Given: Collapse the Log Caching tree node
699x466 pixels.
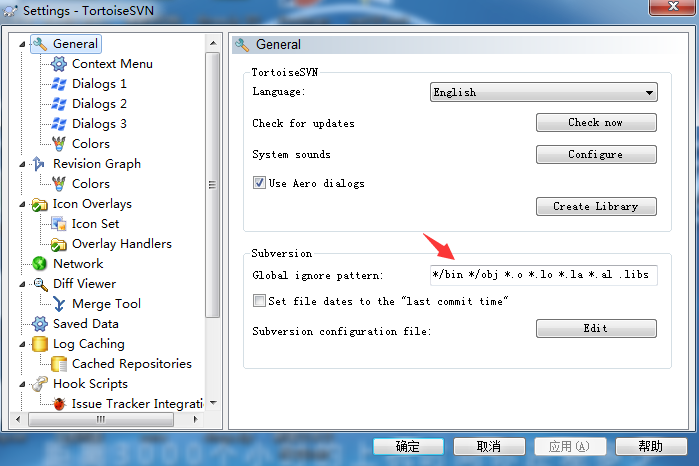Looking at the screenshot, I should pos(22,344).
